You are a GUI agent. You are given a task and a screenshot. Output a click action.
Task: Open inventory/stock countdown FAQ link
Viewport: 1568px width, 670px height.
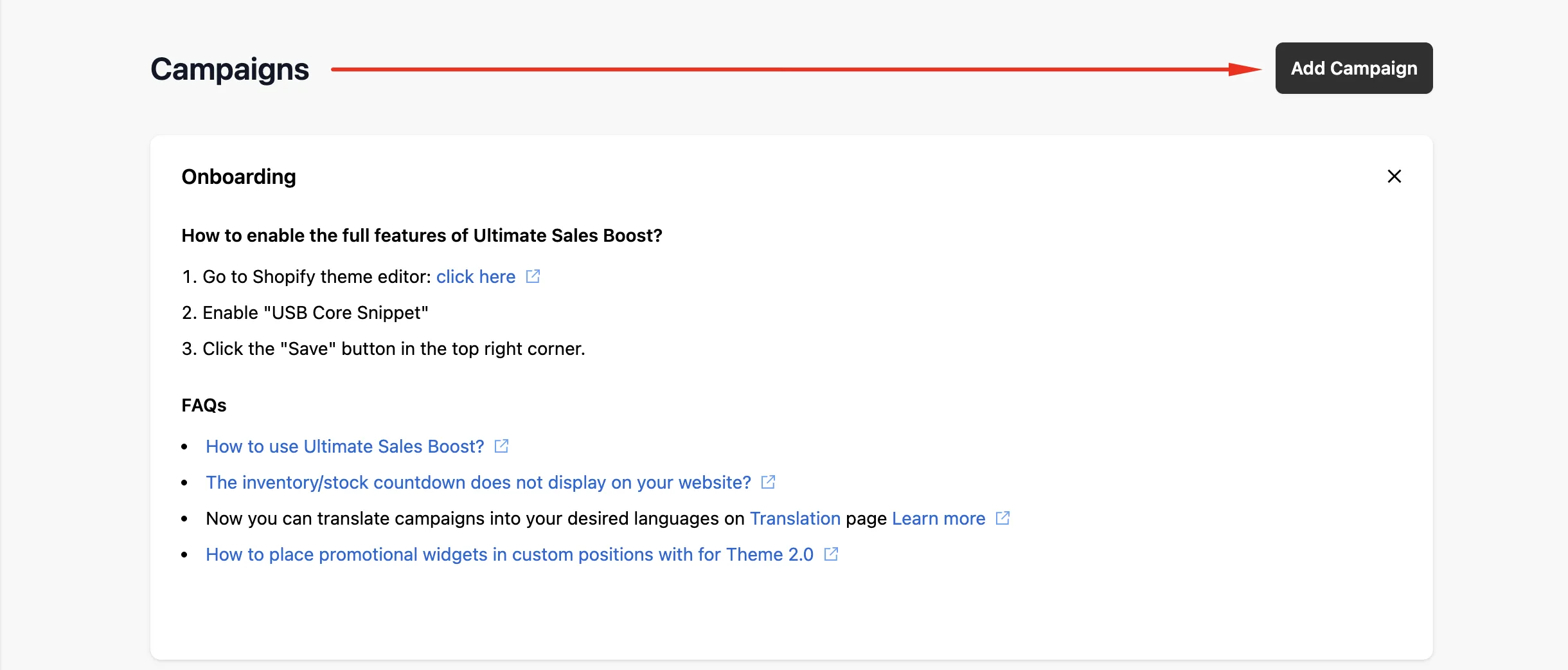[x=478, y=482]
